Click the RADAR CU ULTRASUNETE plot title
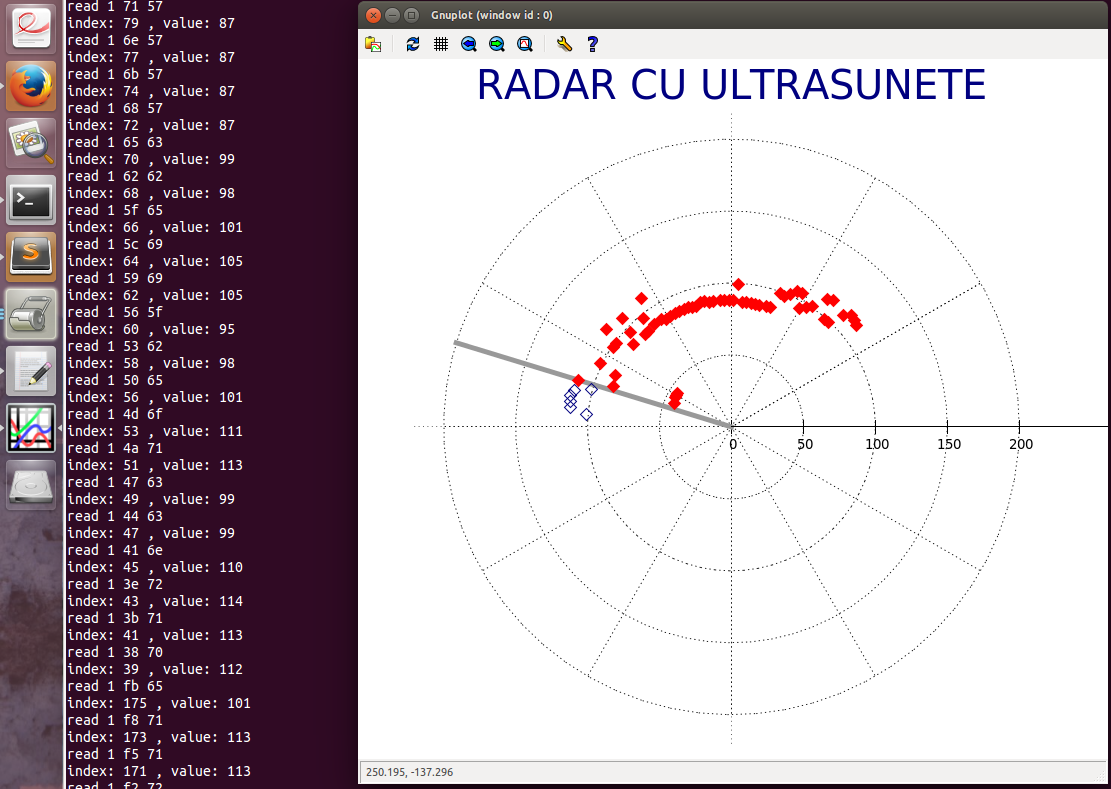The image size is (1111, 789). [731, 85]
